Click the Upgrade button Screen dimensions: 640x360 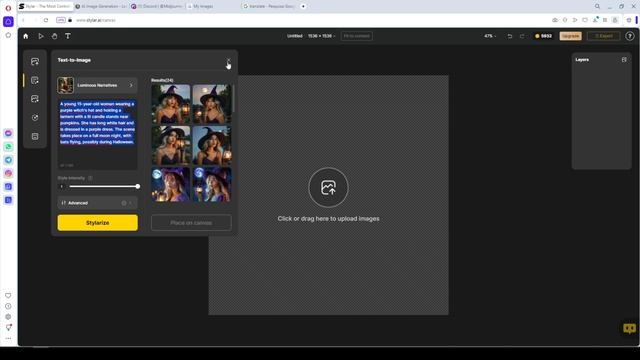(x=570, y=36)
